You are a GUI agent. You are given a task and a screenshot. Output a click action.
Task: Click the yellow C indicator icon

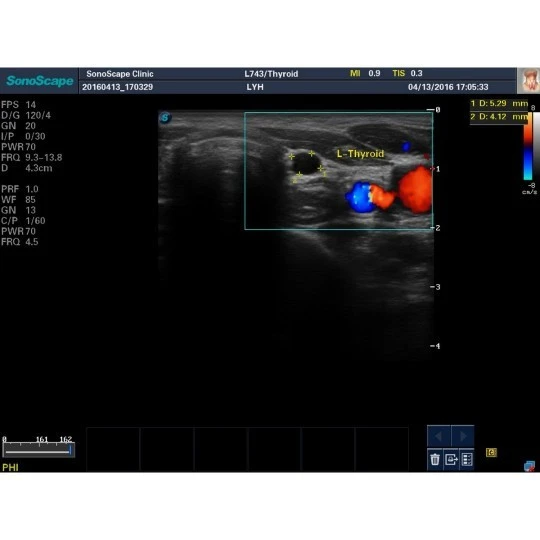tap(491, 453)
